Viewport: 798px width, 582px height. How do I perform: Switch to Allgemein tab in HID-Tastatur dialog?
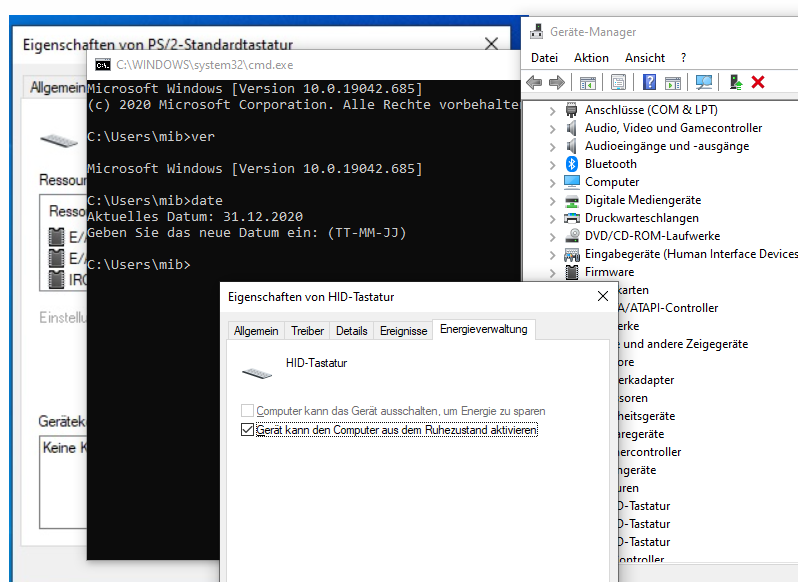(256, 331)
